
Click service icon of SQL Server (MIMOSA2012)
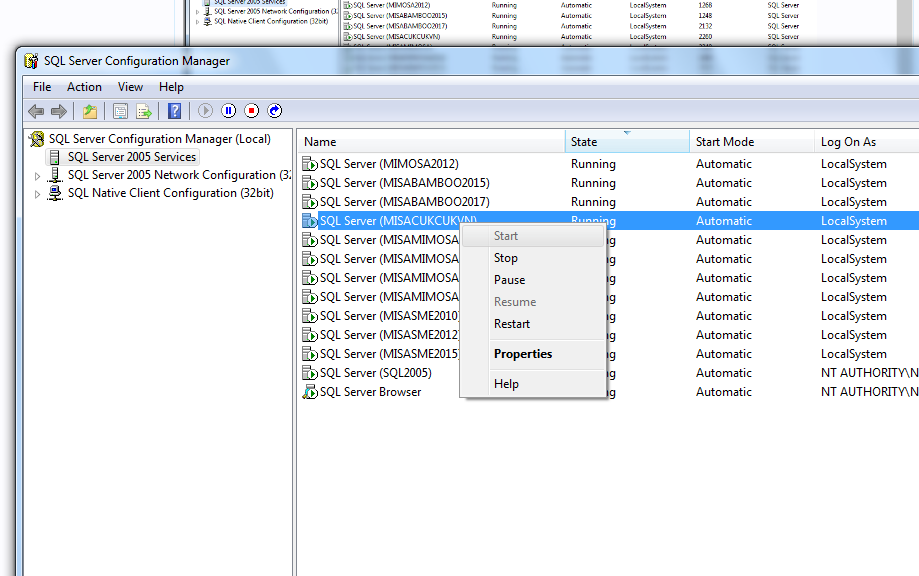click(309, 164)
